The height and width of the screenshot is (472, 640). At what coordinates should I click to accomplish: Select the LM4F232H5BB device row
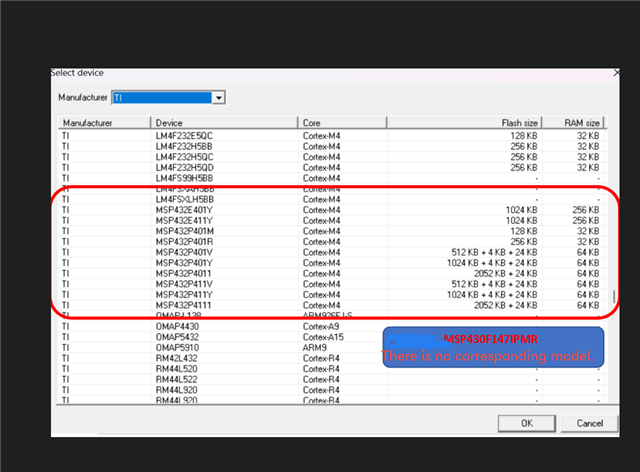[x=332, y=147]
